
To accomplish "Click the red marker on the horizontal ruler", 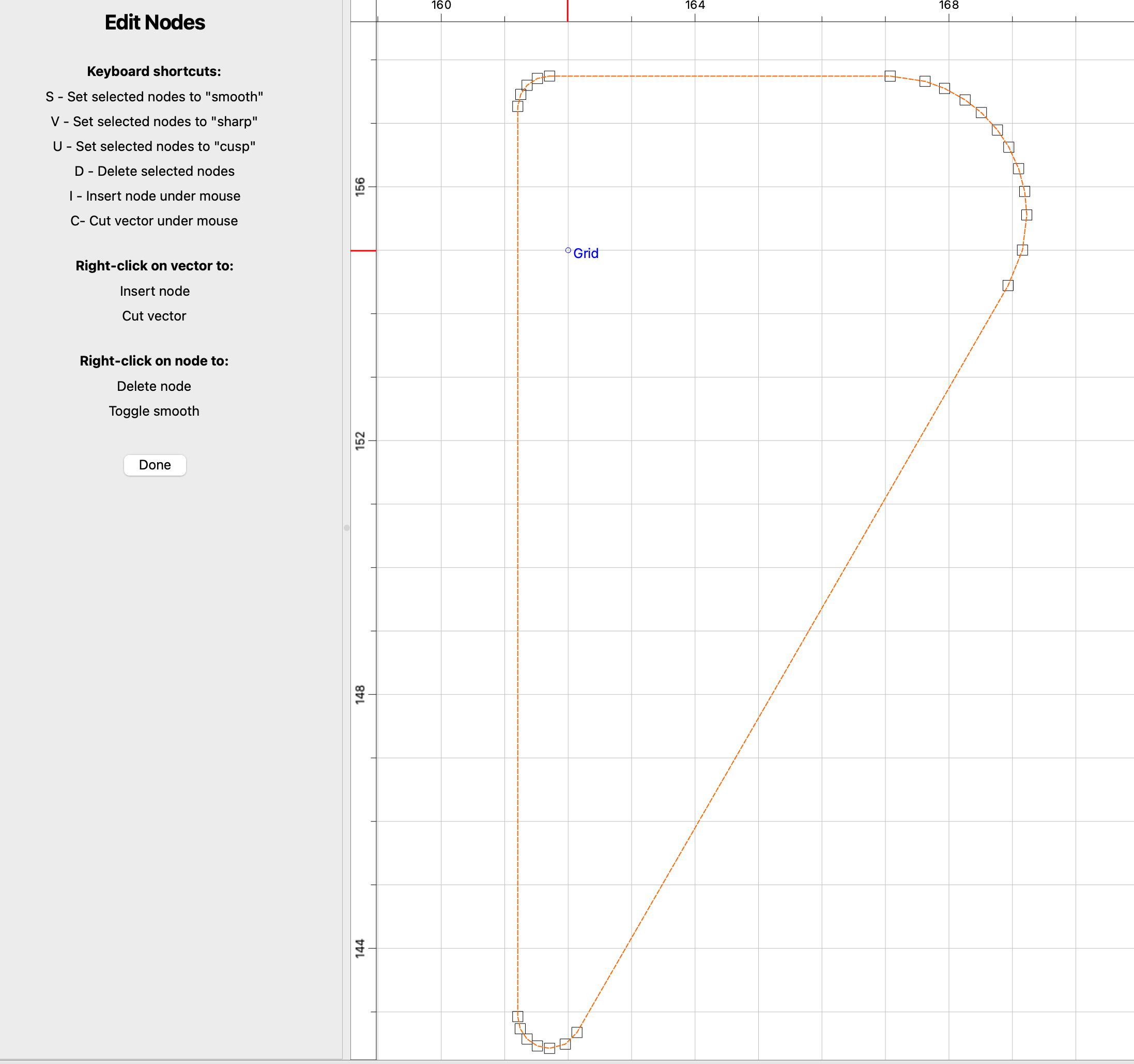I will [568, 11].
